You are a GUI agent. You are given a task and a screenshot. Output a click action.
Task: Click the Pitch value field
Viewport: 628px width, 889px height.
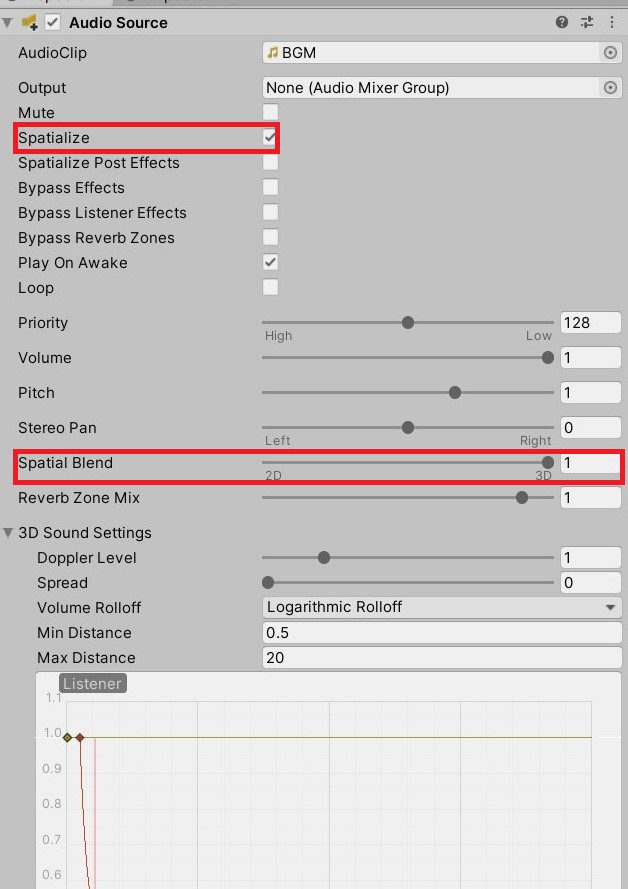[591, 392]
